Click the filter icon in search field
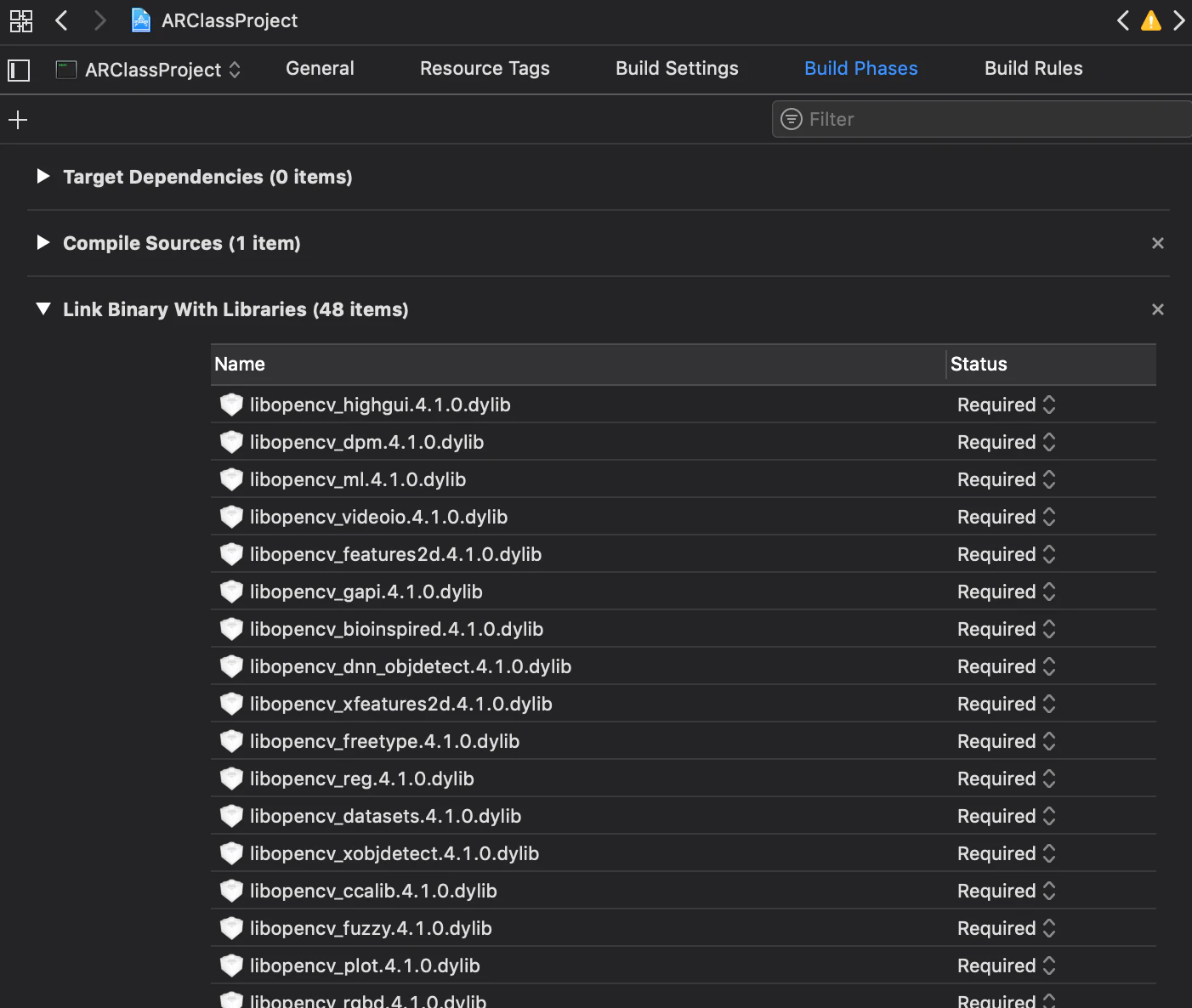Screen dimensions: 1192x1008 (792, 119)
